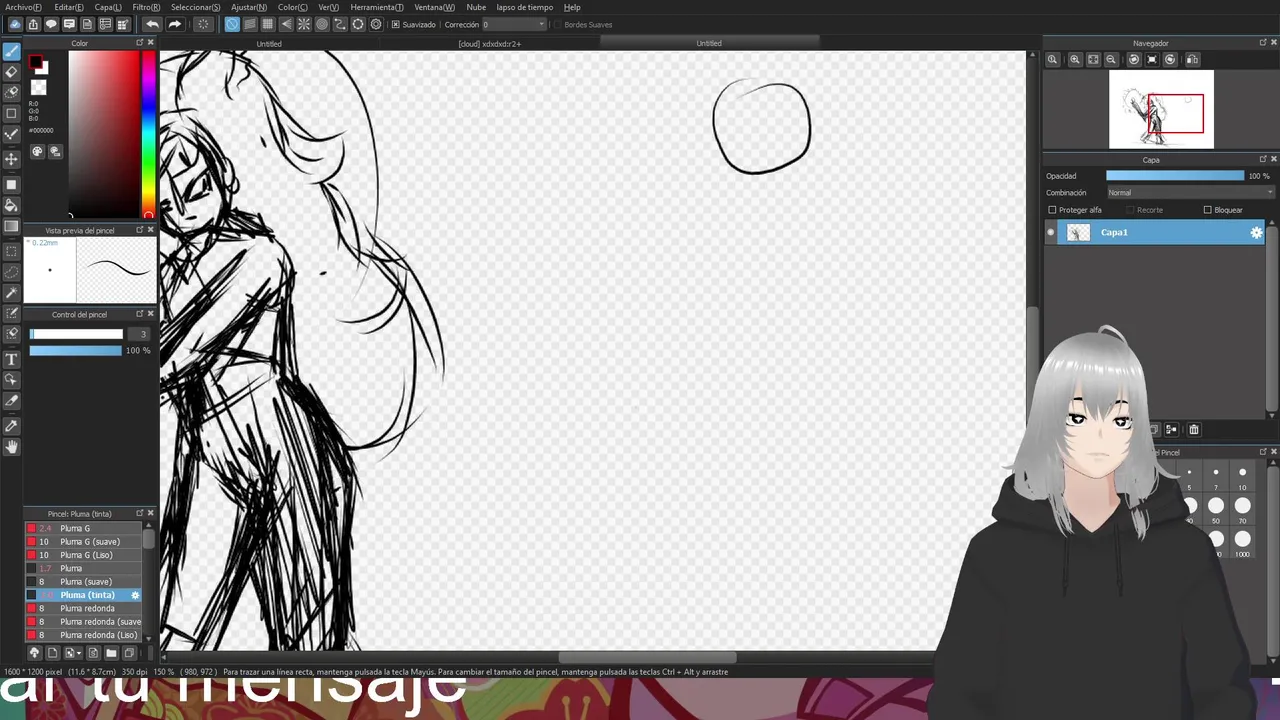Close the Color panel

pyautogui.click(x=151, y=43)
